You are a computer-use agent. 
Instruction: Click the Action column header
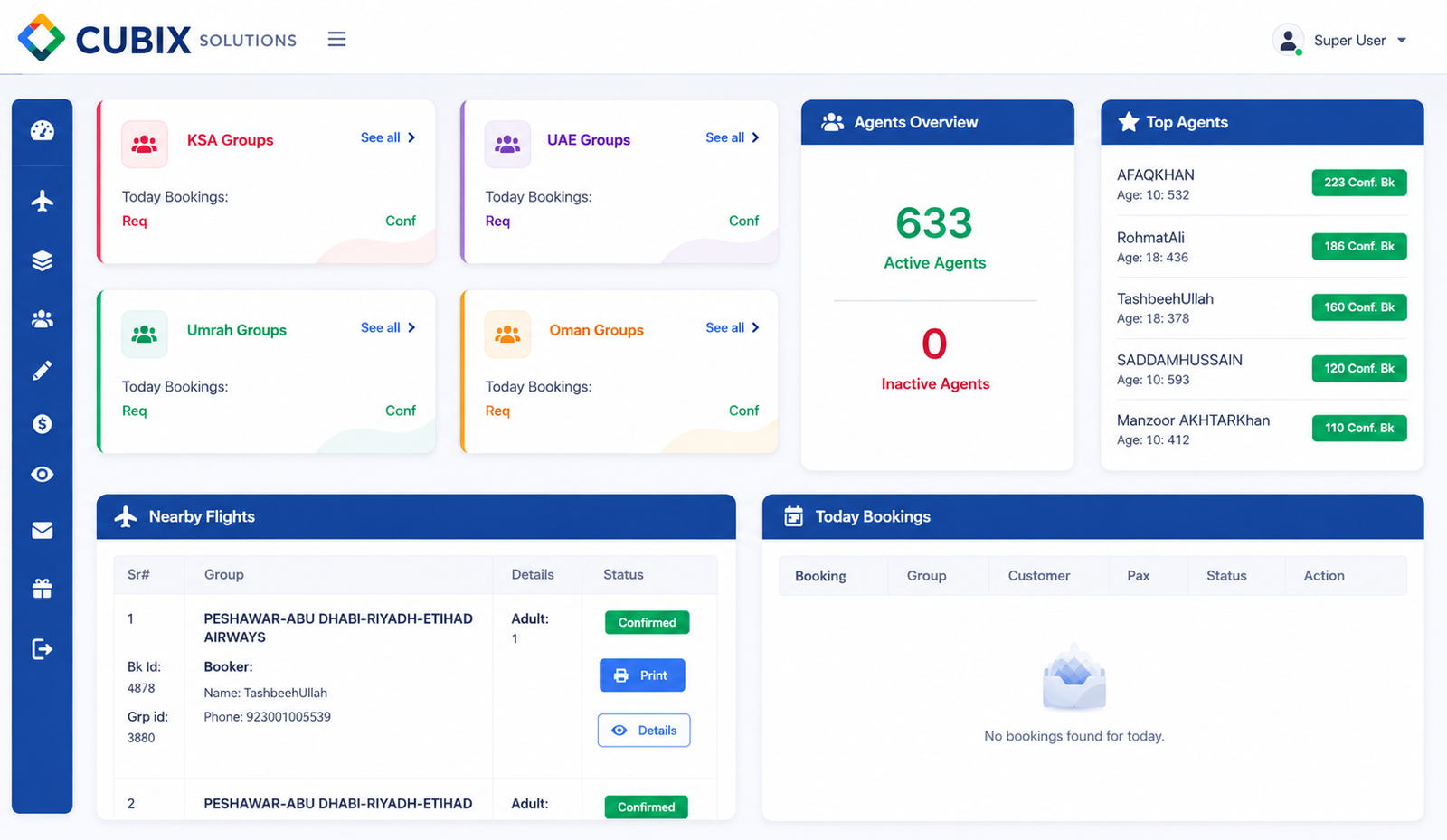point(1324,576)
